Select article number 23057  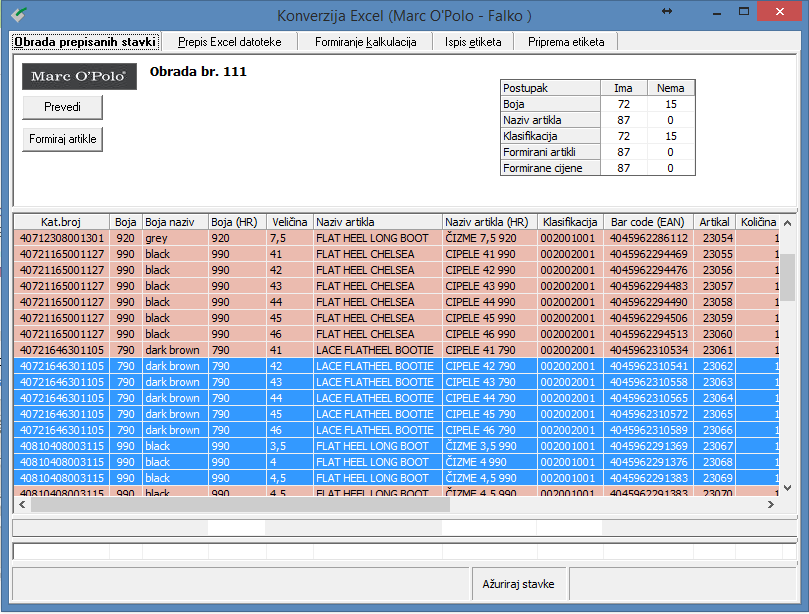[x=715, y=286]
